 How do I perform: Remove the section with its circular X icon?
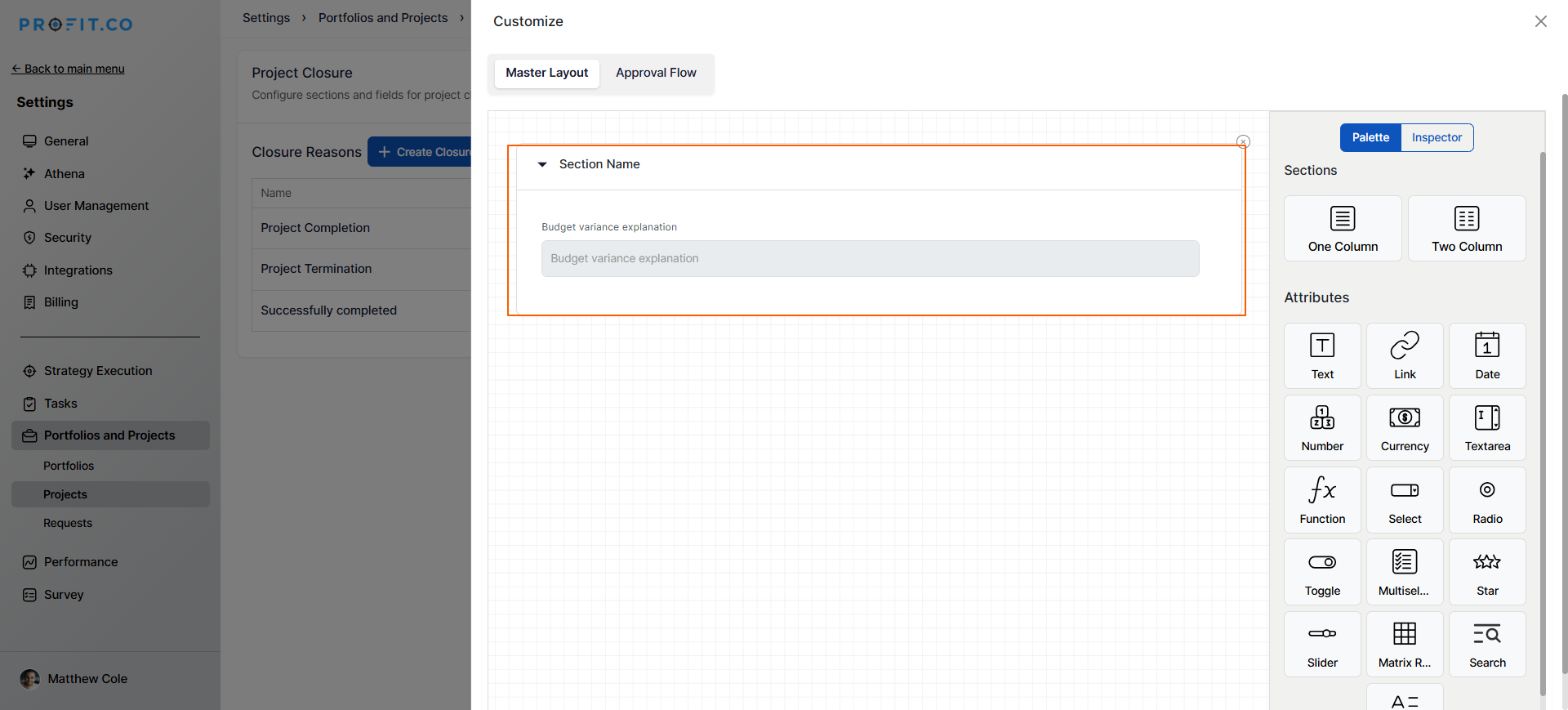coord(1243,141)
